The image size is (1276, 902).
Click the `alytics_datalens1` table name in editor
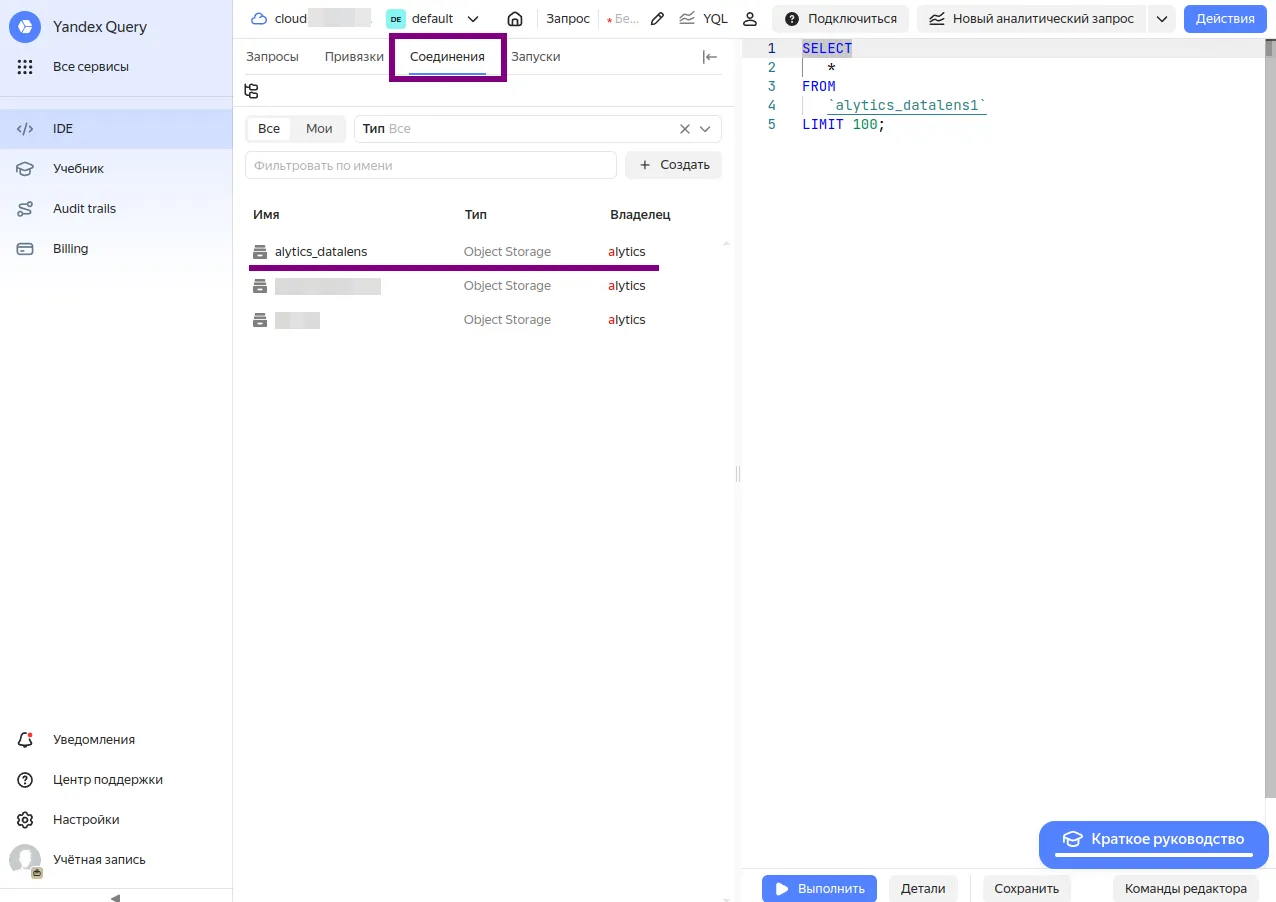point(907,105)
